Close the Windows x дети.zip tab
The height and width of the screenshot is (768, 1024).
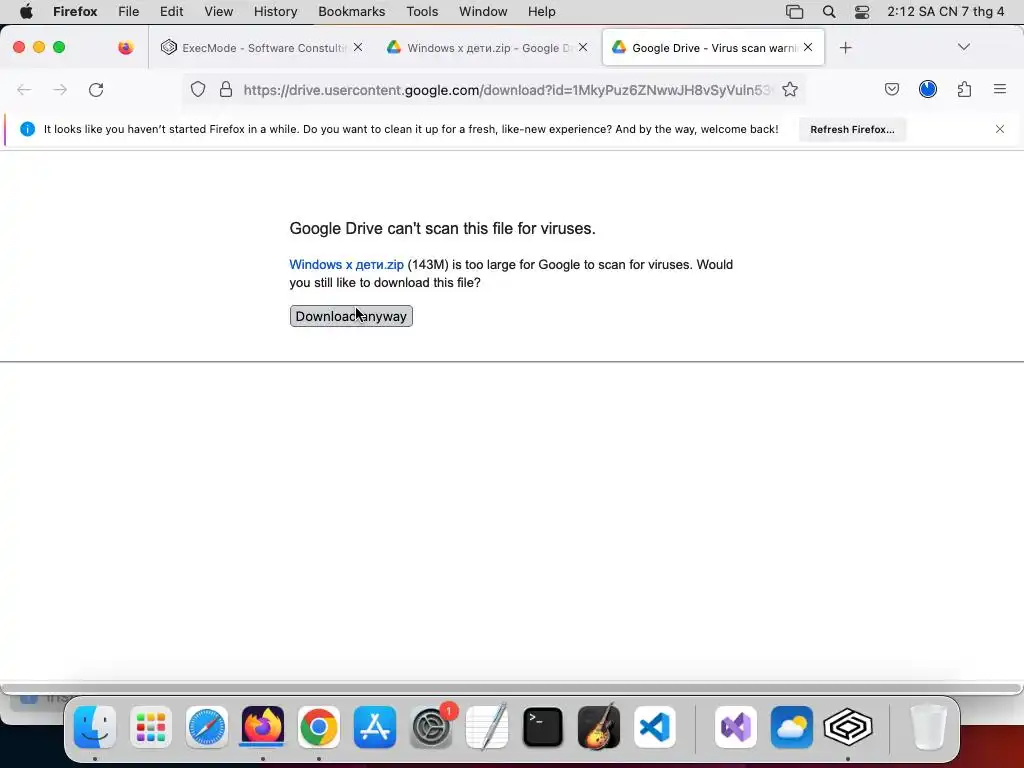[583, 47]
